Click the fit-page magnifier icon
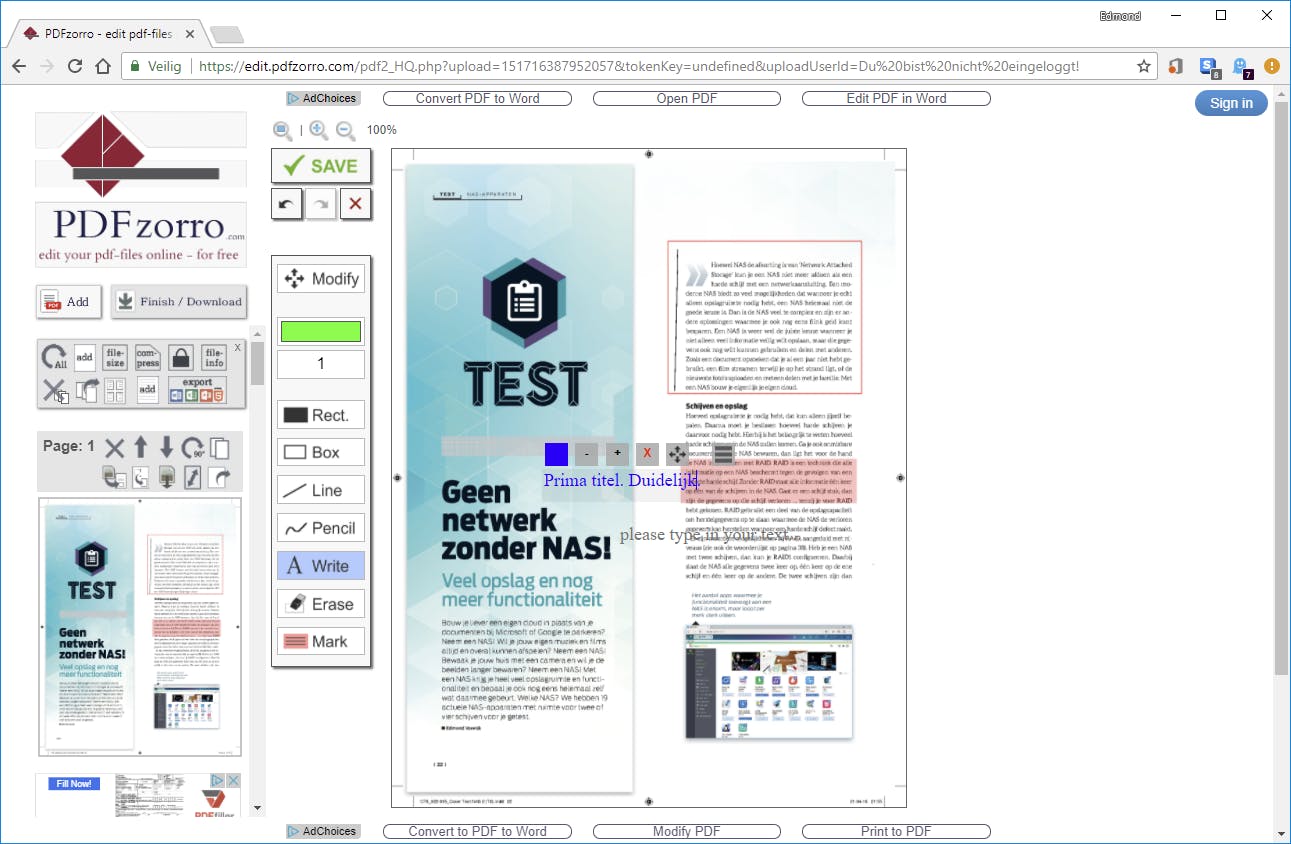Screen dimensions: 1291x844 pyautogui.click(x=283, y=130)
